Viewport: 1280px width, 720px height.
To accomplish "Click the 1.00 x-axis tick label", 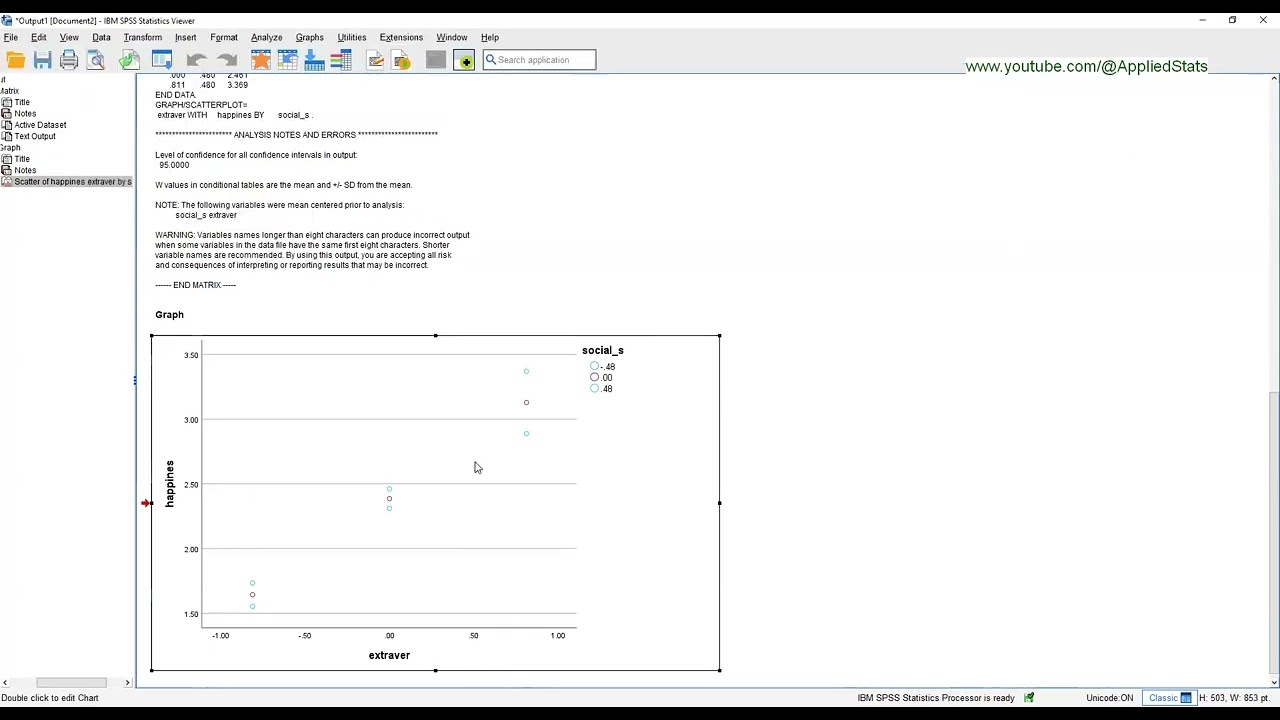I will tap(558, 636).
